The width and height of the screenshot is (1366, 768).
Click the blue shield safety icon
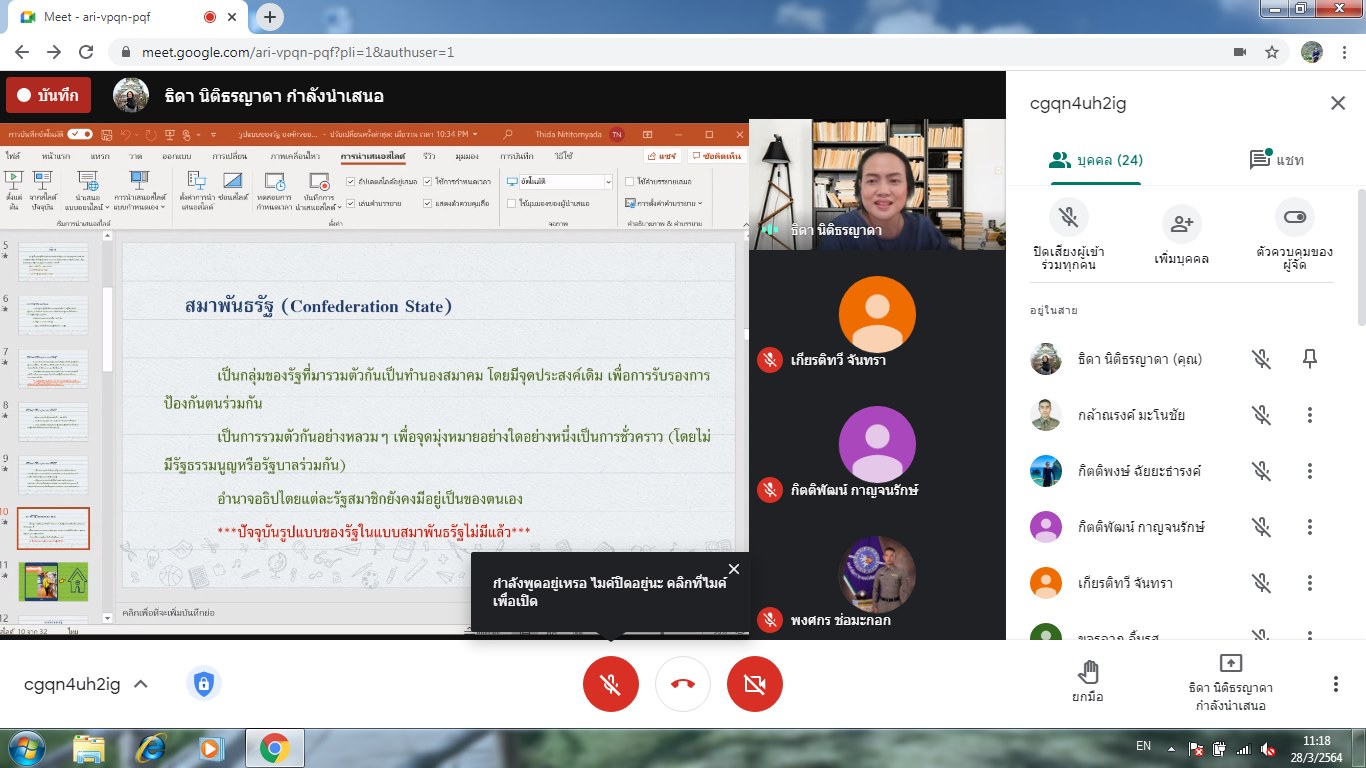click(204, 684)
